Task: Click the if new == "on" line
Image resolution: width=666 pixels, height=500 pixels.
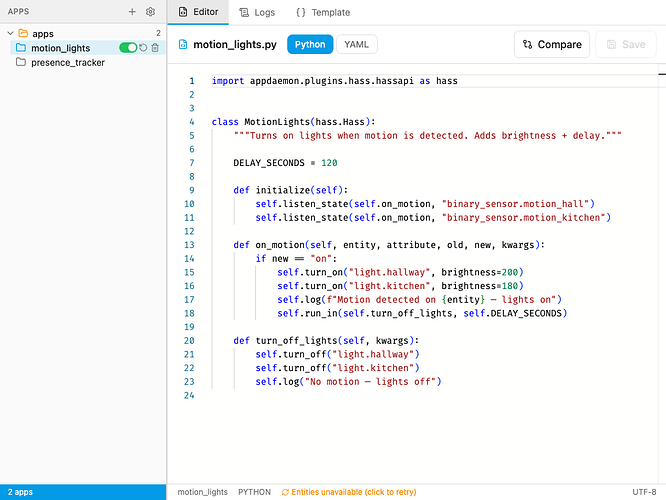Action: click(x=296, y=258)
